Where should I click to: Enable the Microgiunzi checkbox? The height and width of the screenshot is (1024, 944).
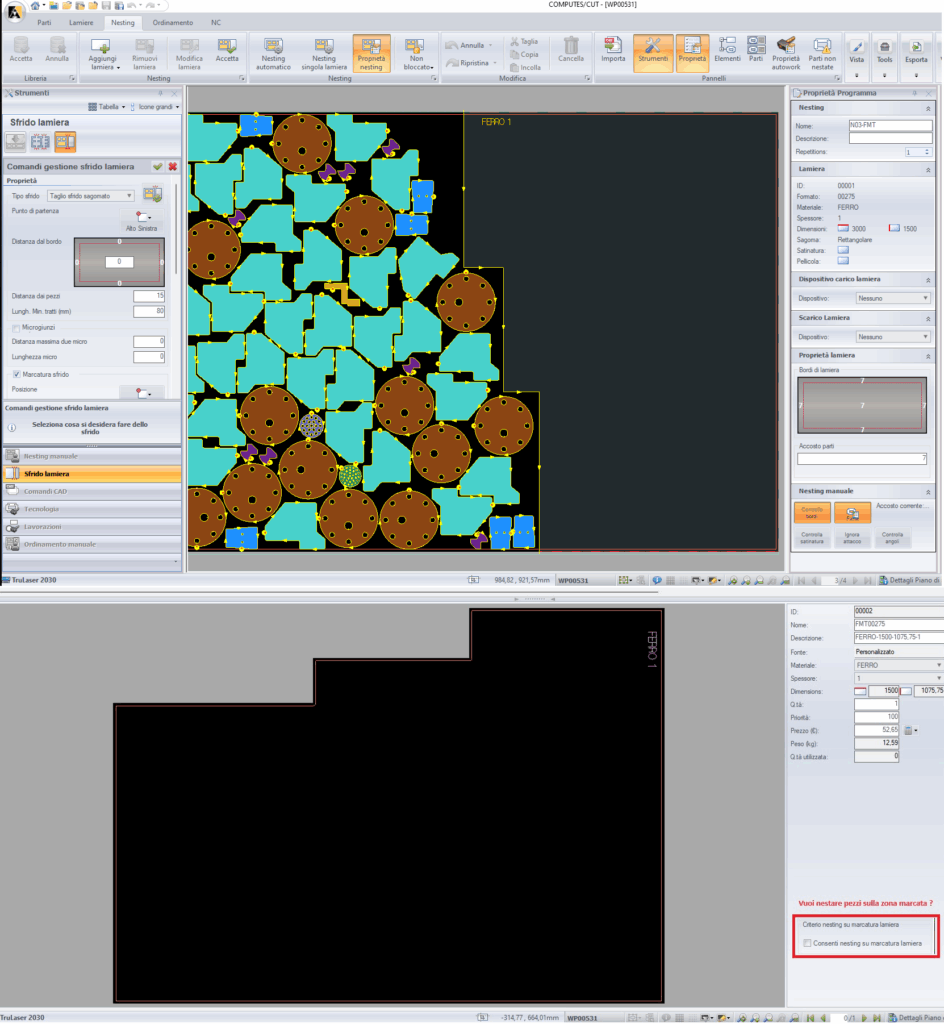pos(17,327)
